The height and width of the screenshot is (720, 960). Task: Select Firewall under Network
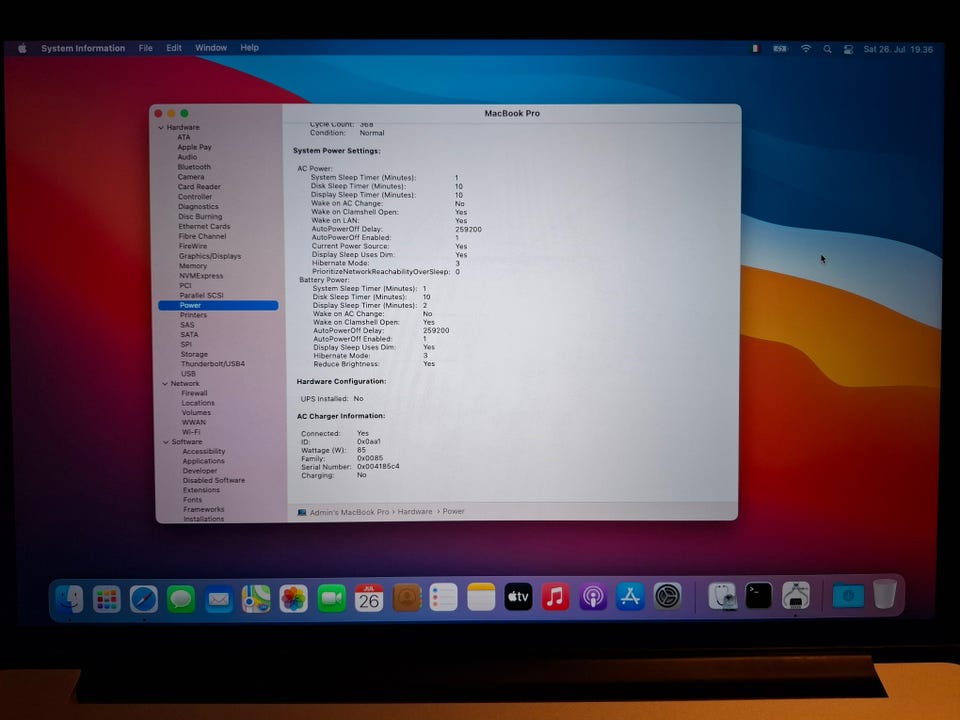coord(194,393)
